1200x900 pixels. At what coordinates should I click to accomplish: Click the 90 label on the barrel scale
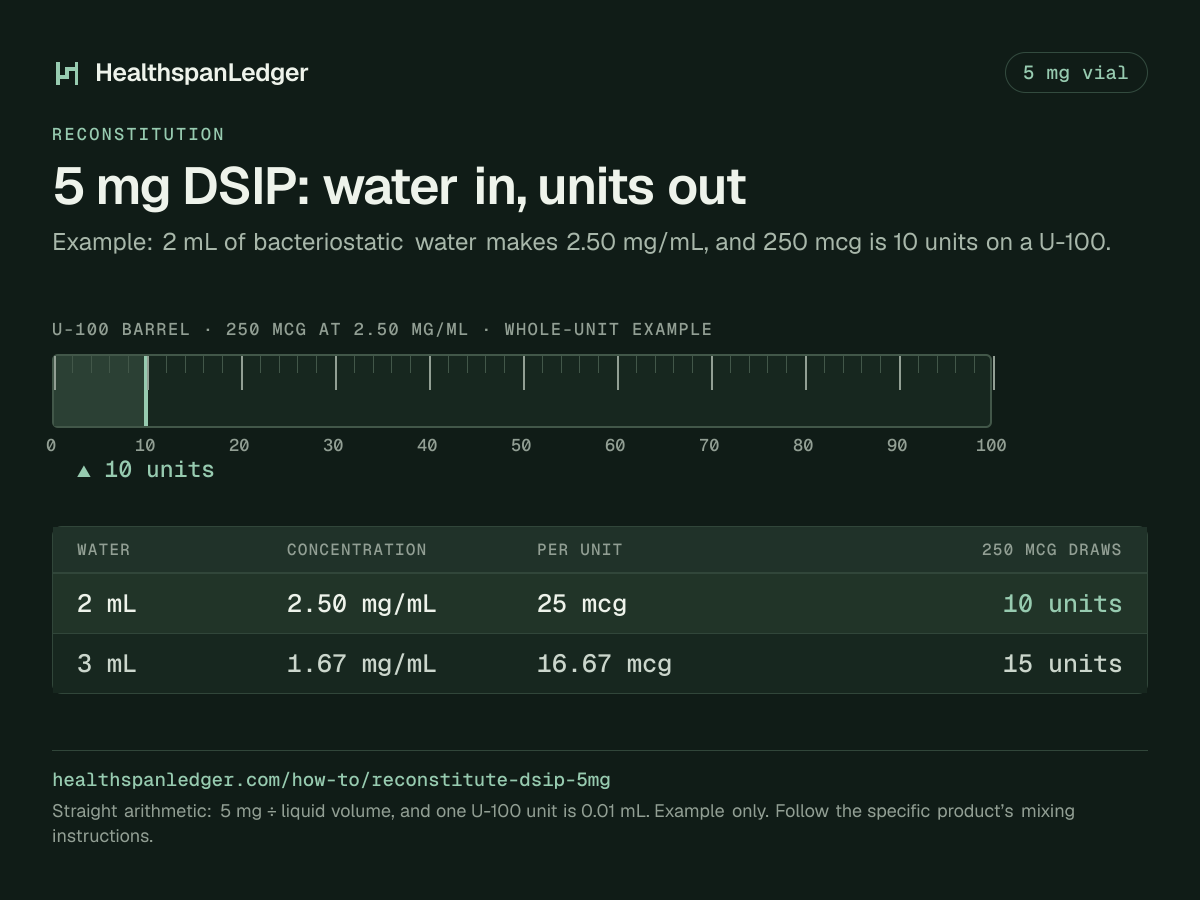click(x=897, y=445)
